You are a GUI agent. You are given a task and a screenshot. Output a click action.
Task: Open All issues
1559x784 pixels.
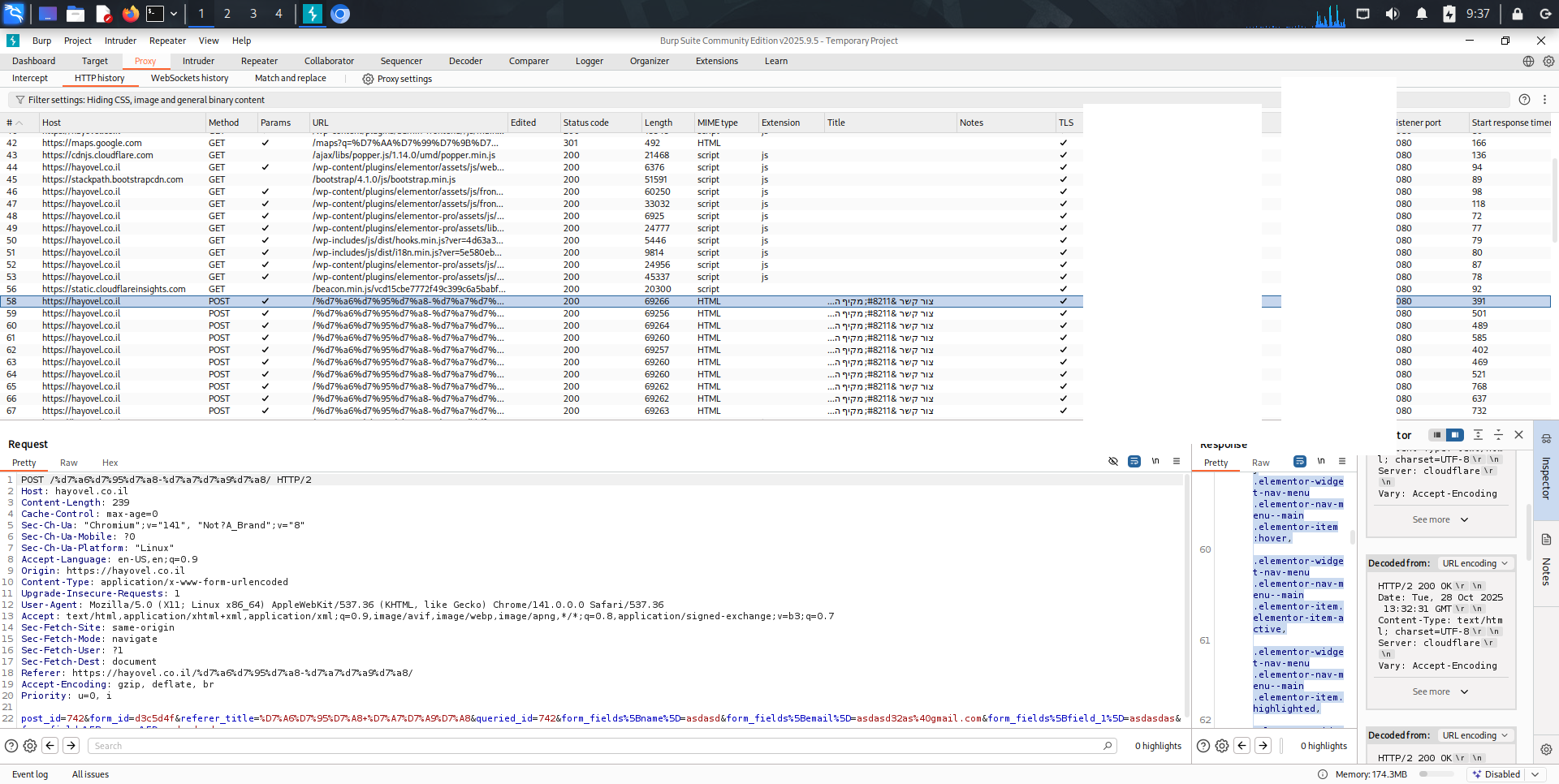click(90, 774)
